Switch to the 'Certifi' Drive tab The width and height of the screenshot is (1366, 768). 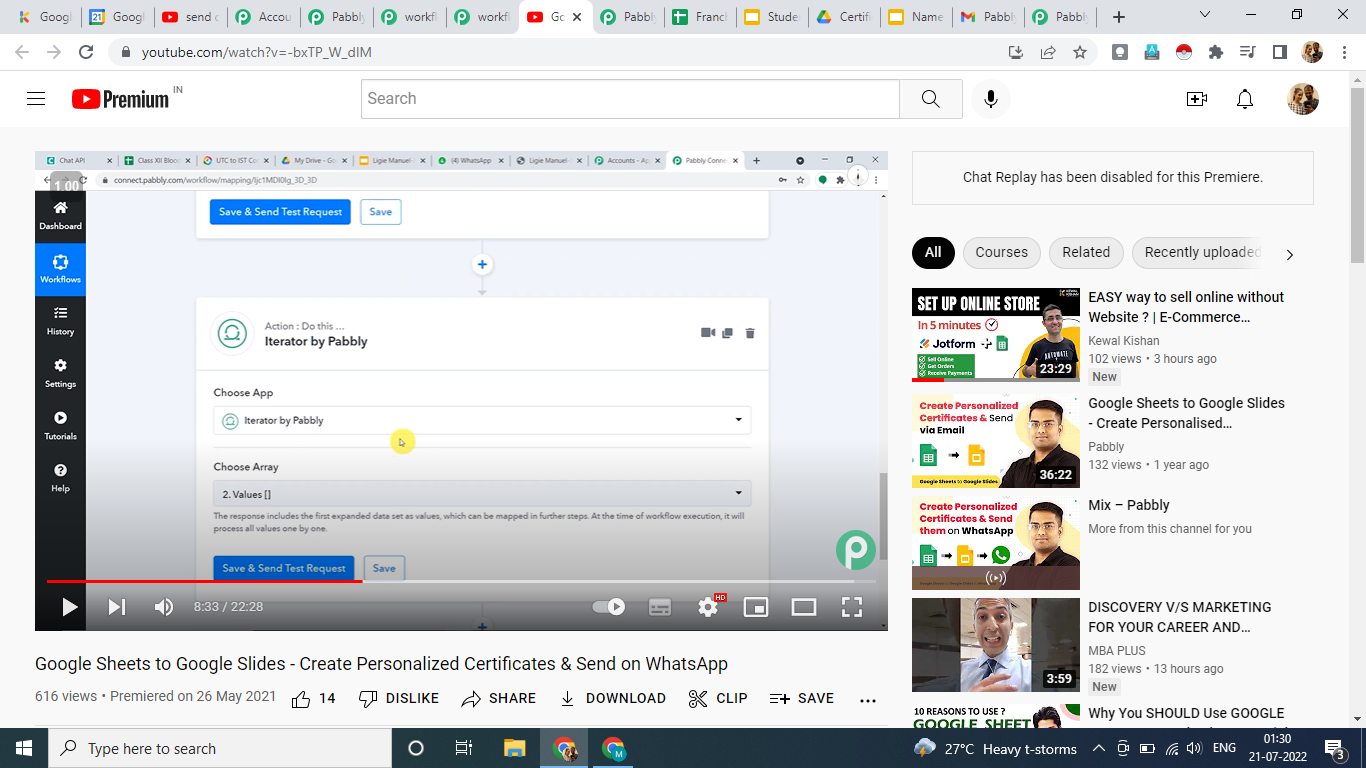click(846, 17)
